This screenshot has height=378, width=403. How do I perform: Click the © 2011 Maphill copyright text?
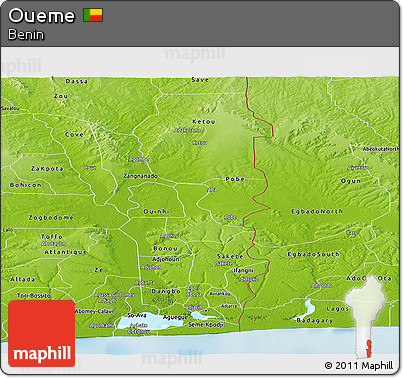click(359, 366)
